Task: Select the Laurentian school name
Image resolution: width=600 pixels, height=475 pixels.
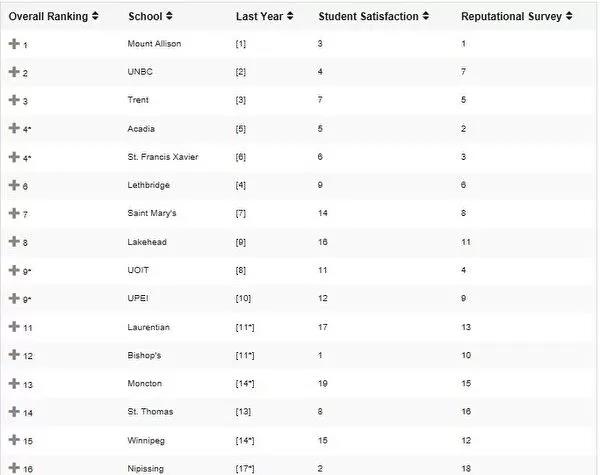Action: [x=148, y=327]
